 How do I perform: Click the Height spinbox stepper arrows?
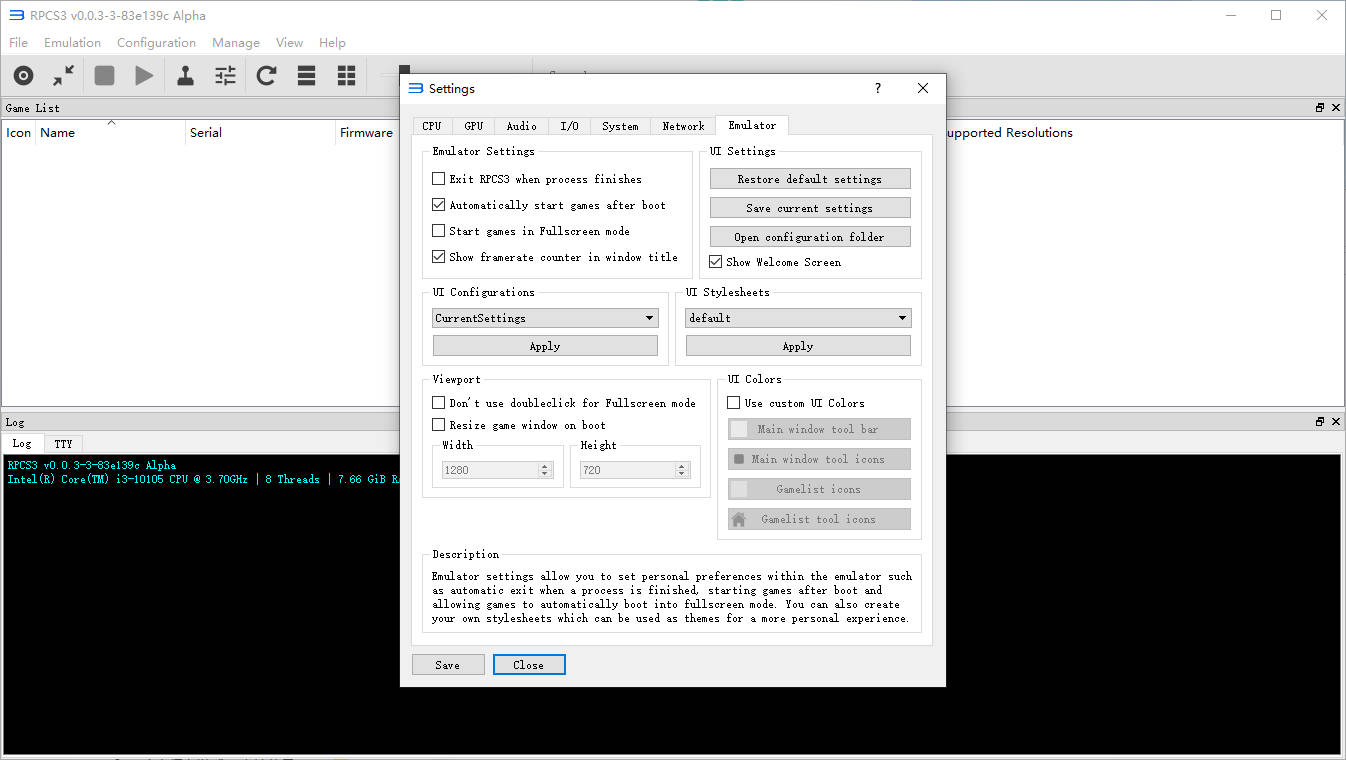tap(682, 470)
